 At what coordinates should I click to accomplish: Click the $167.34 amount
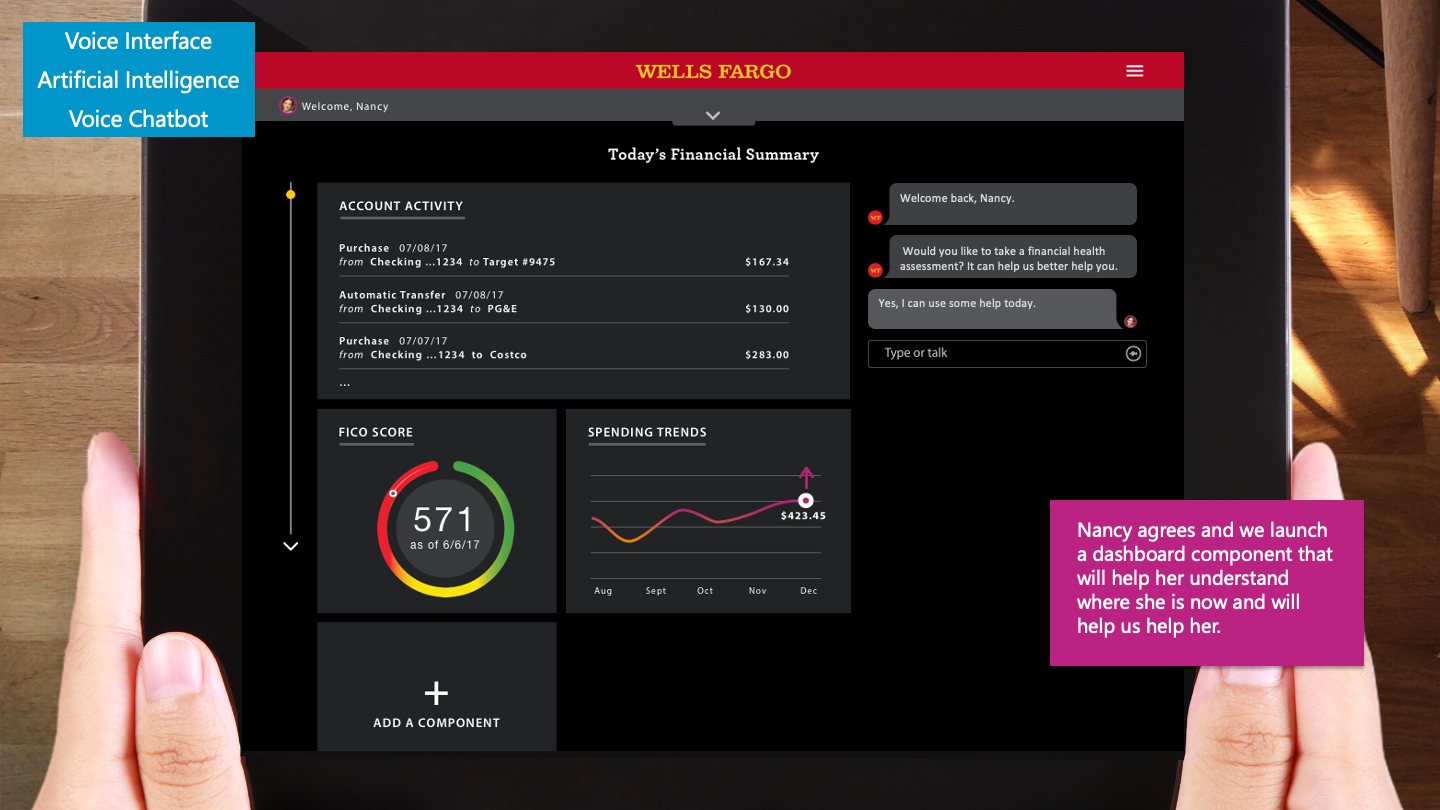767,262
